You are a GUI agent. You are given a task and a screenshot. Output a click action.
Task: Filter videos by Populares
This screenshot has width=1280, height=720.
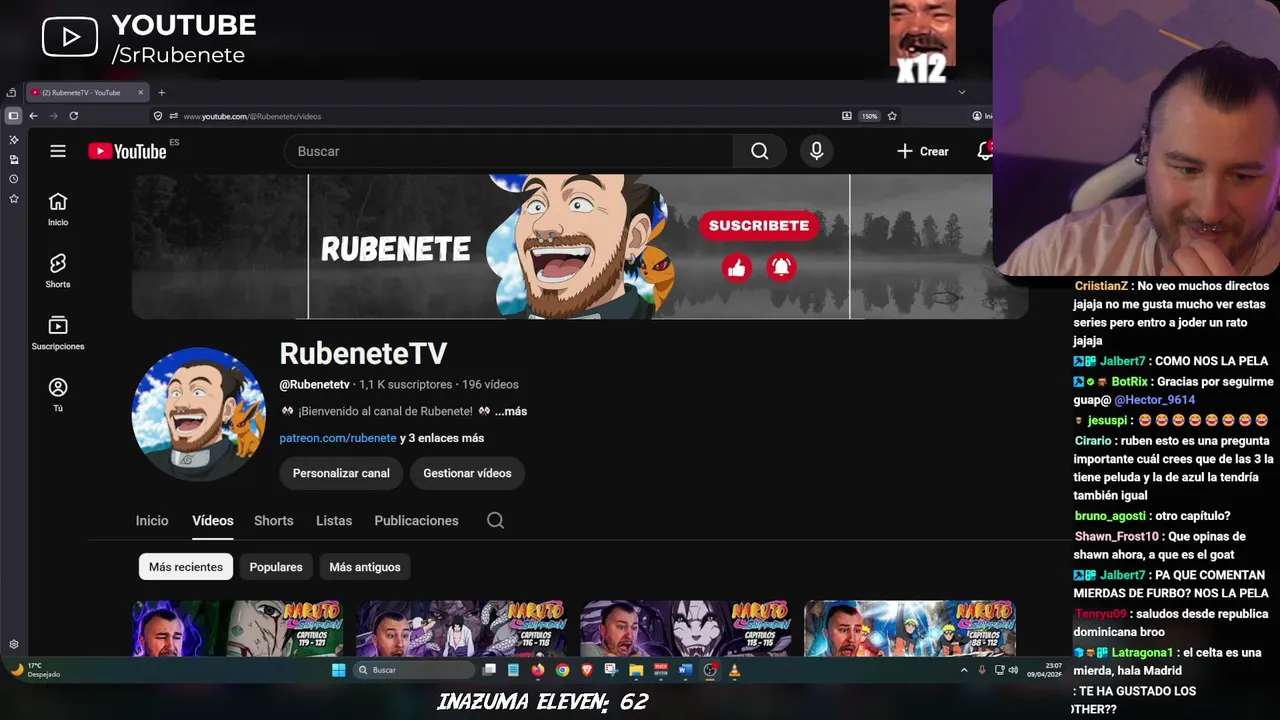(x=276, y=567)
